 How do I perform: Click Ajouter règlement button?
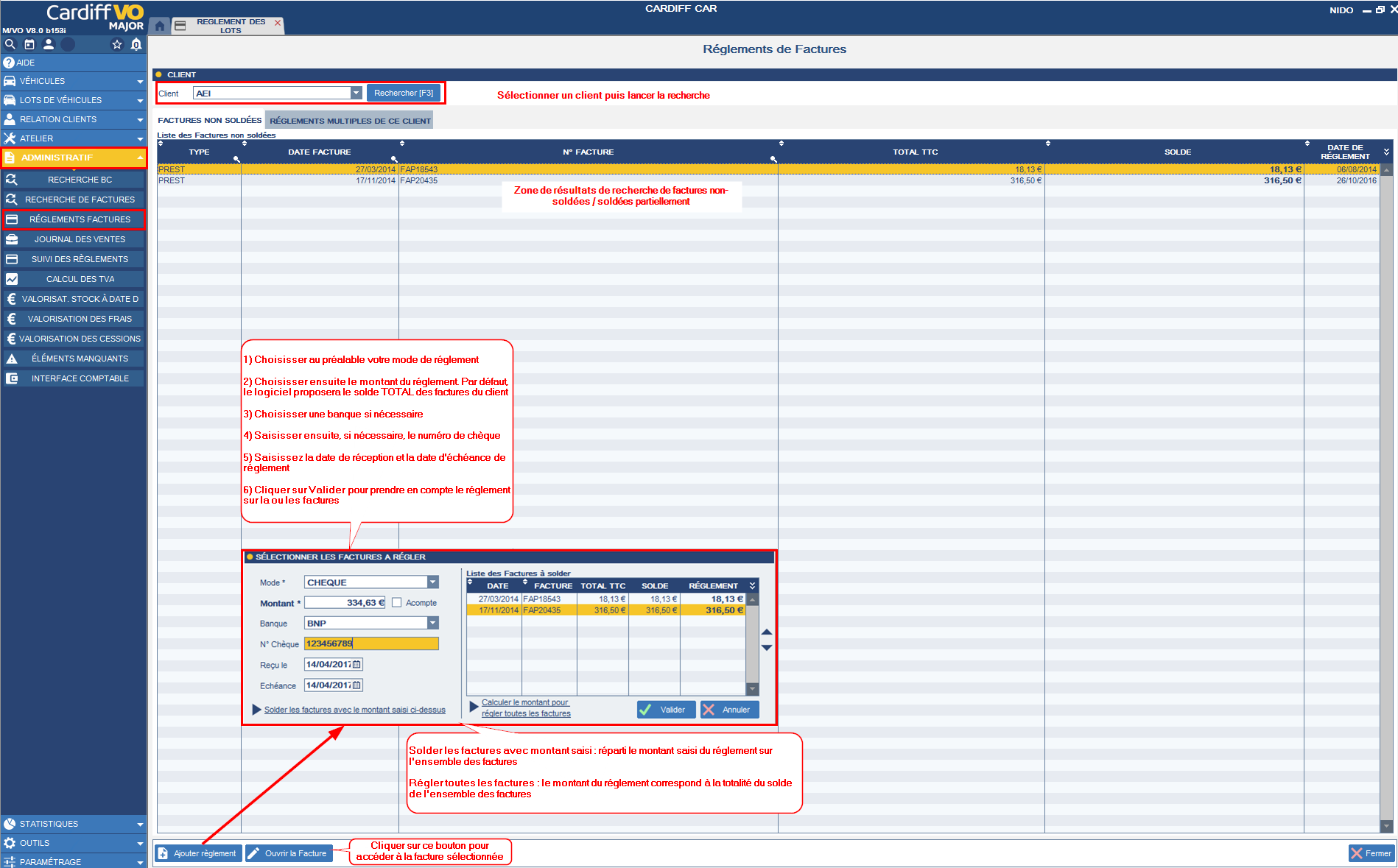(x=198, y=853)
